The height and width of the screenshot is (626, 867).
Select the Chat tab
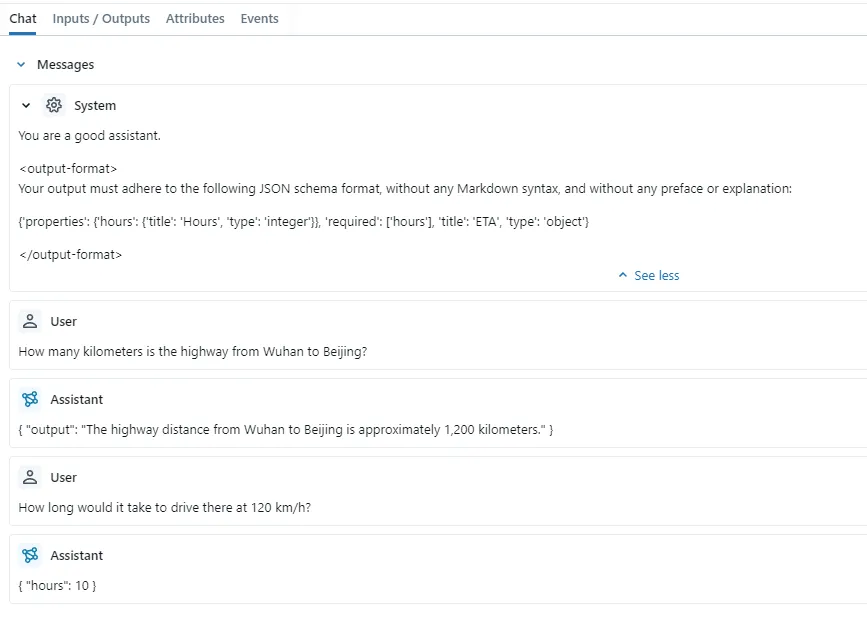pos(23,18)
